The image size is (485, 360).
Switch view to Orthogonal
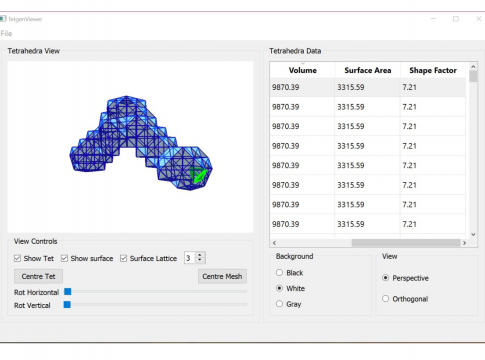pyautogui.click(x=385, y=298)
